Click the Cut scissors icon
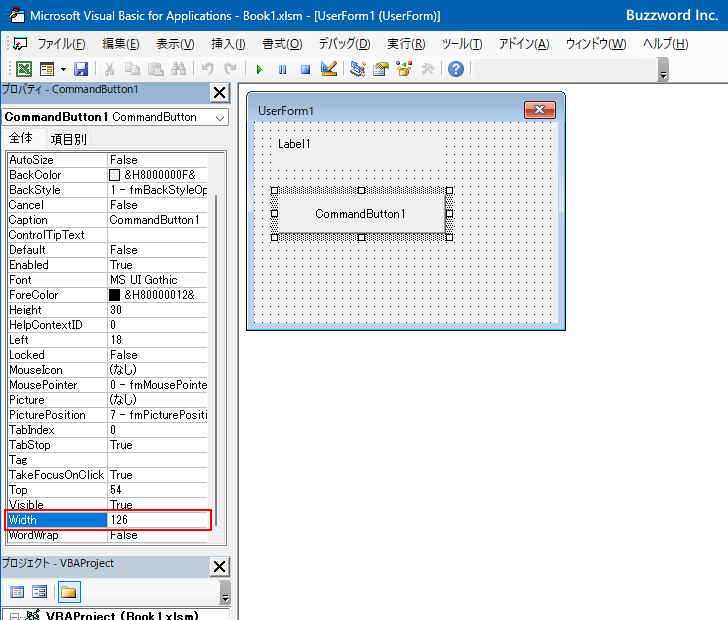728x620 pixels. (110, 69)
